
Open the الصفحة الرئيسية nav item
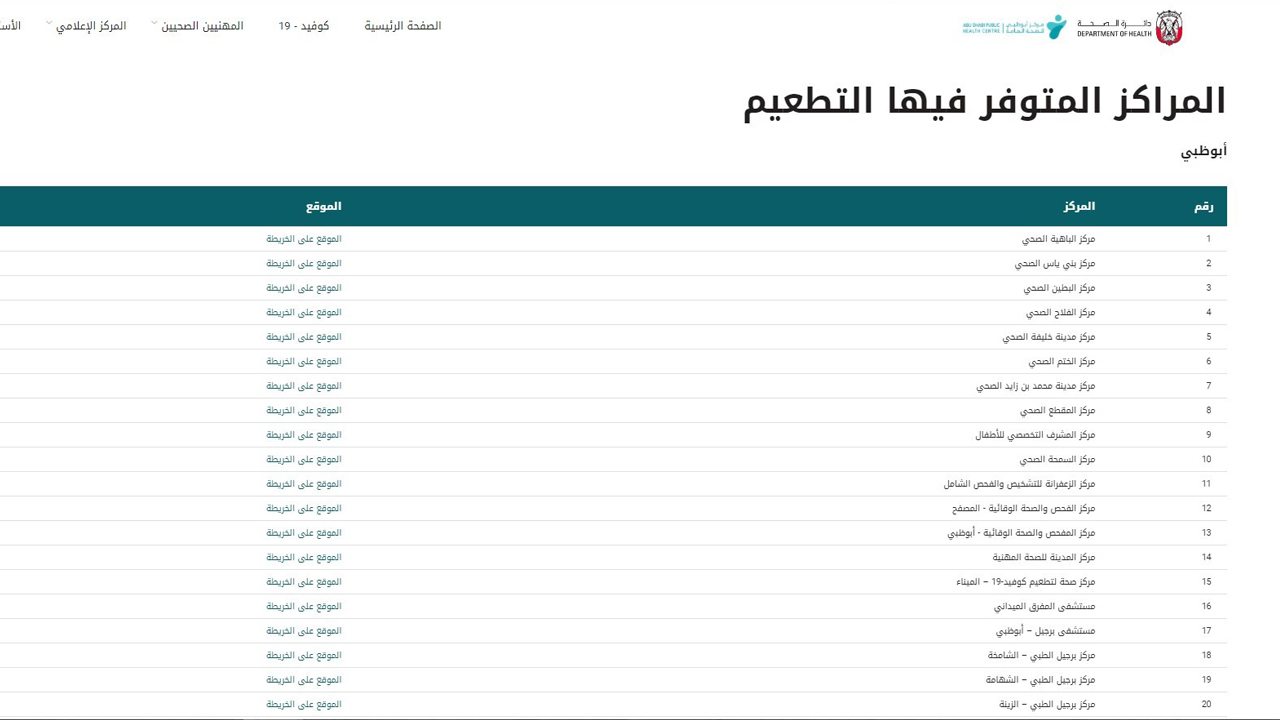[x=402, y=26]
